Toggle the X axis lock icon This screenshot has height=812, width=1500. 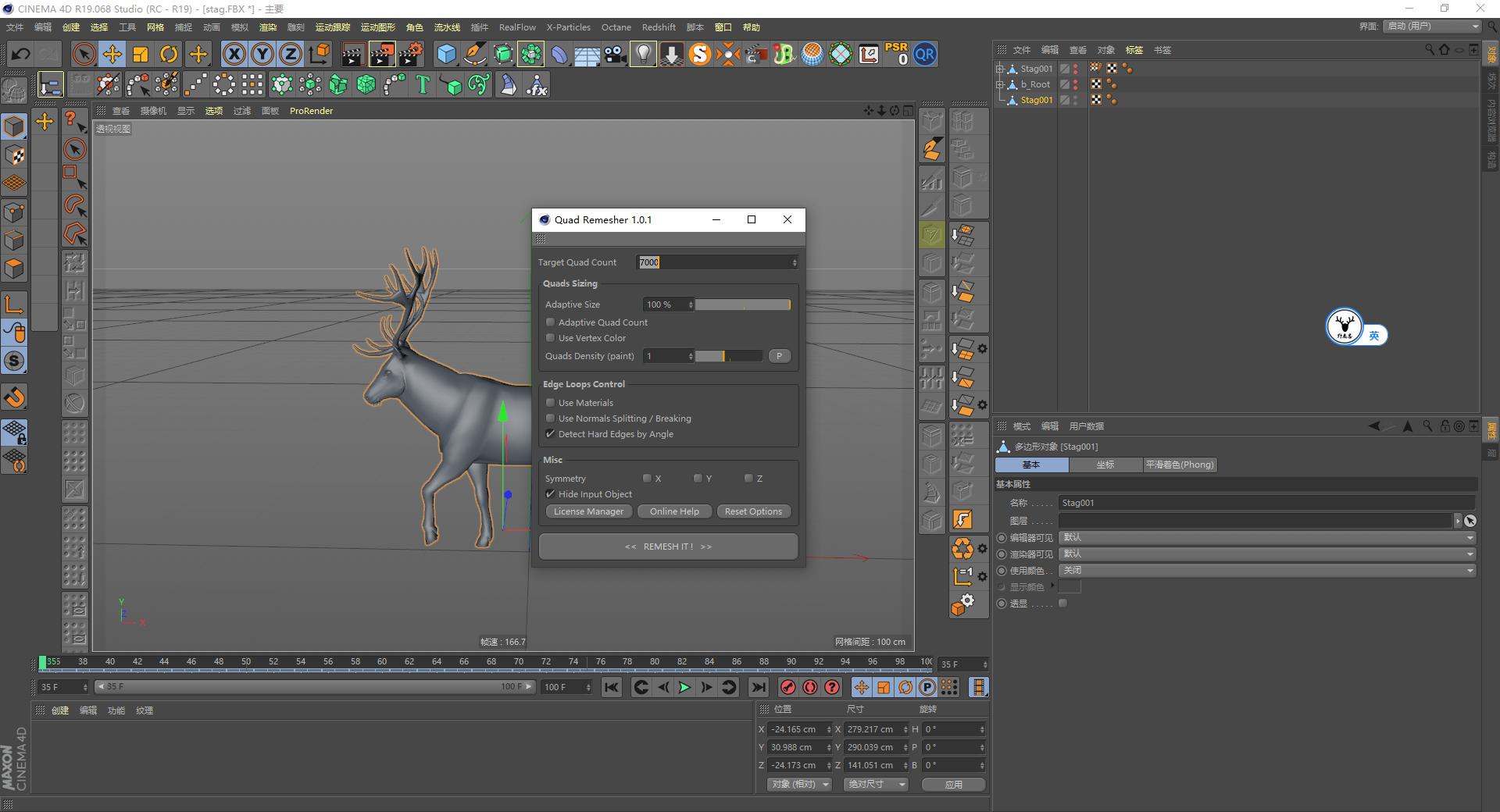[234, 54]
